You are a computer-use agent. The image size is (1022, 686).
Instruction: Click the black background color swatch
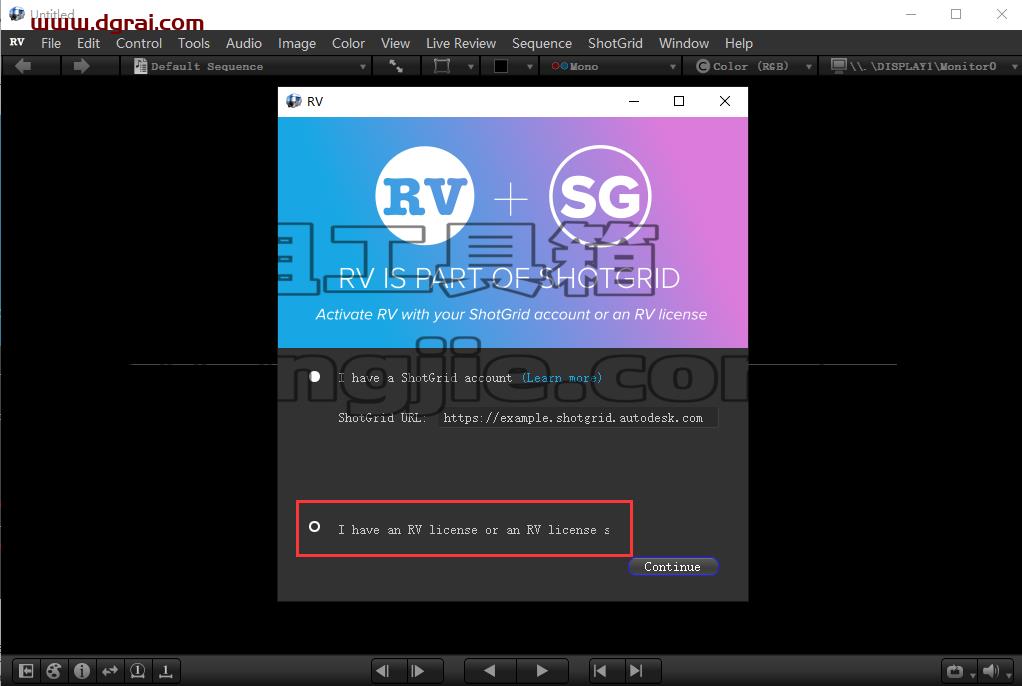501,66
